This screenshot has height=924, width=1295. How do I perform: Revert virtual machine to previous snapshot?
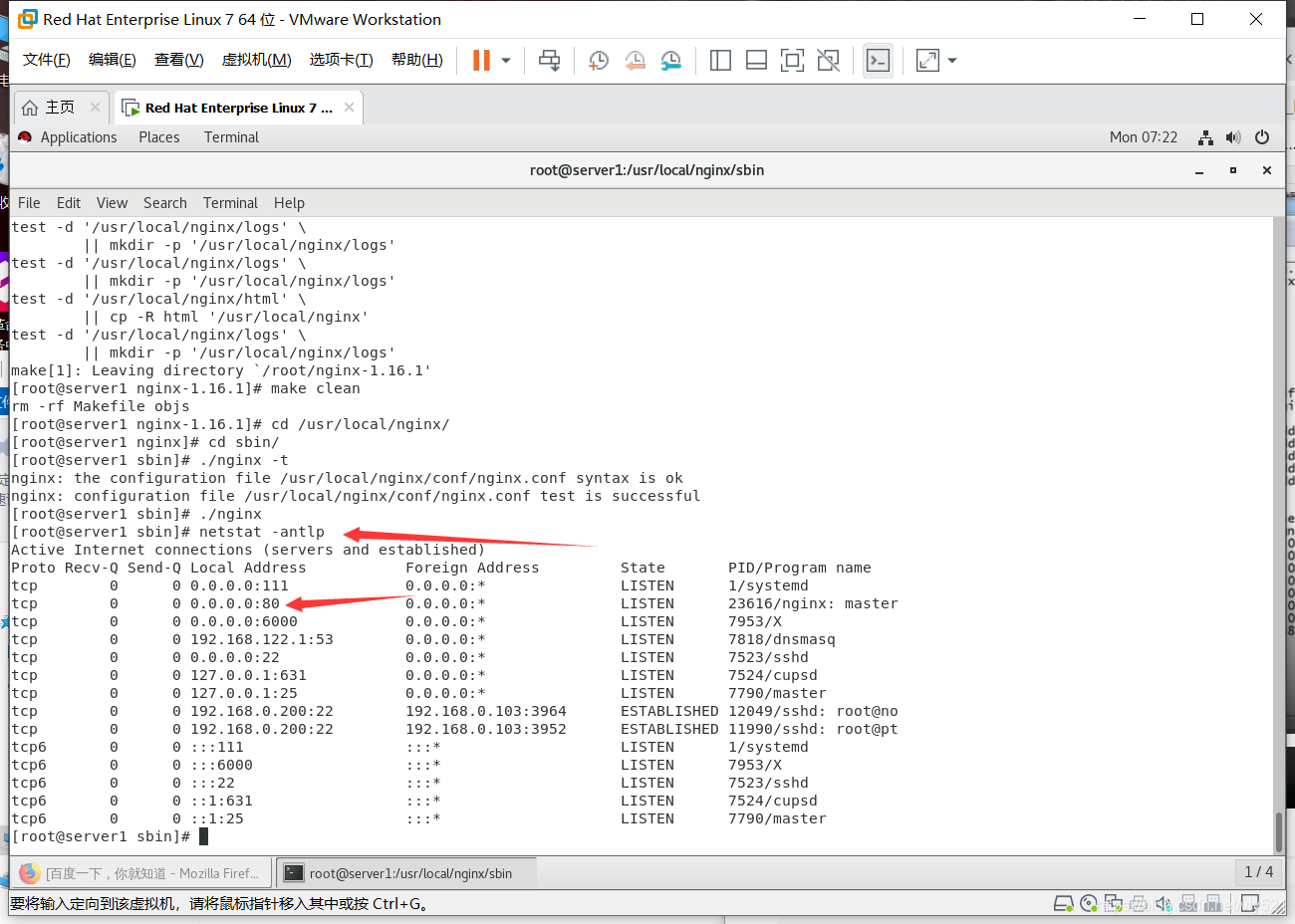[x=635, y=61]
